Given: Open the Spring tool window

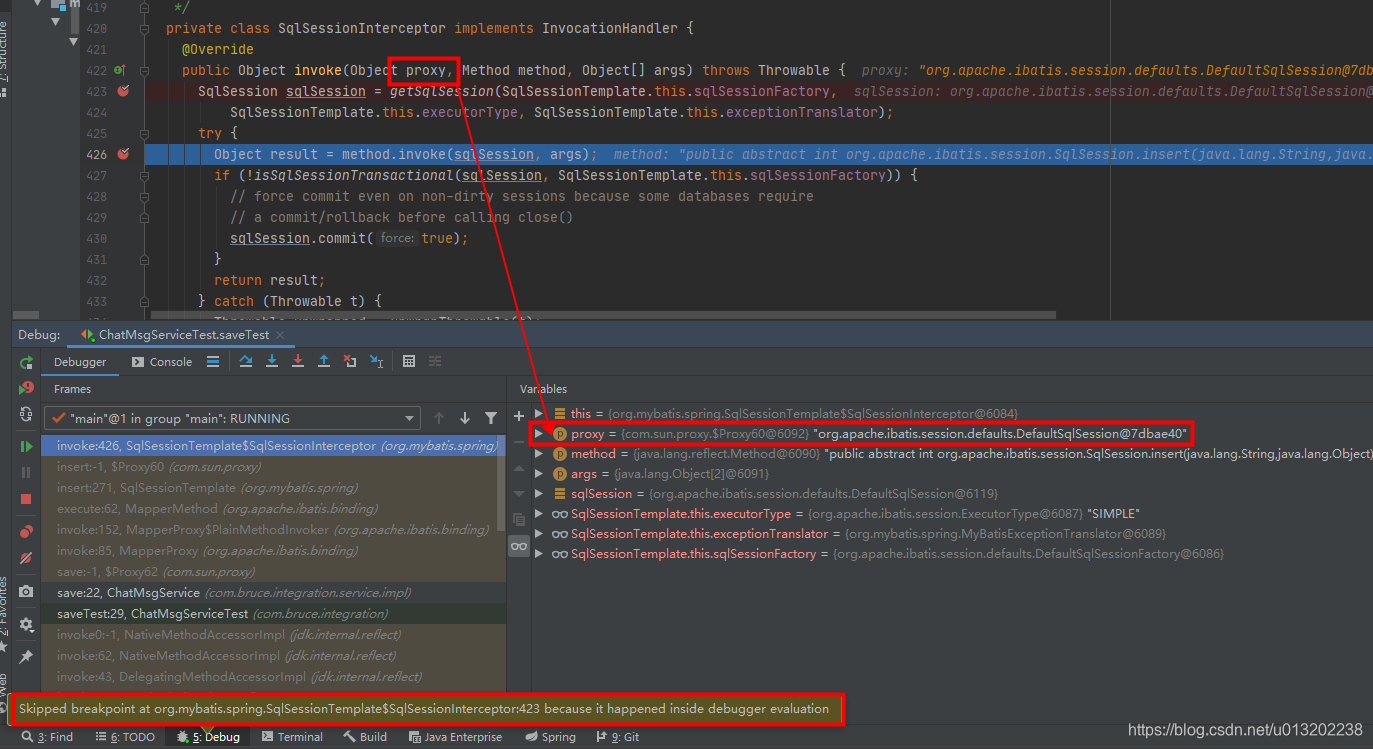Looking at the screenshot, I should (x=549, y=737).
